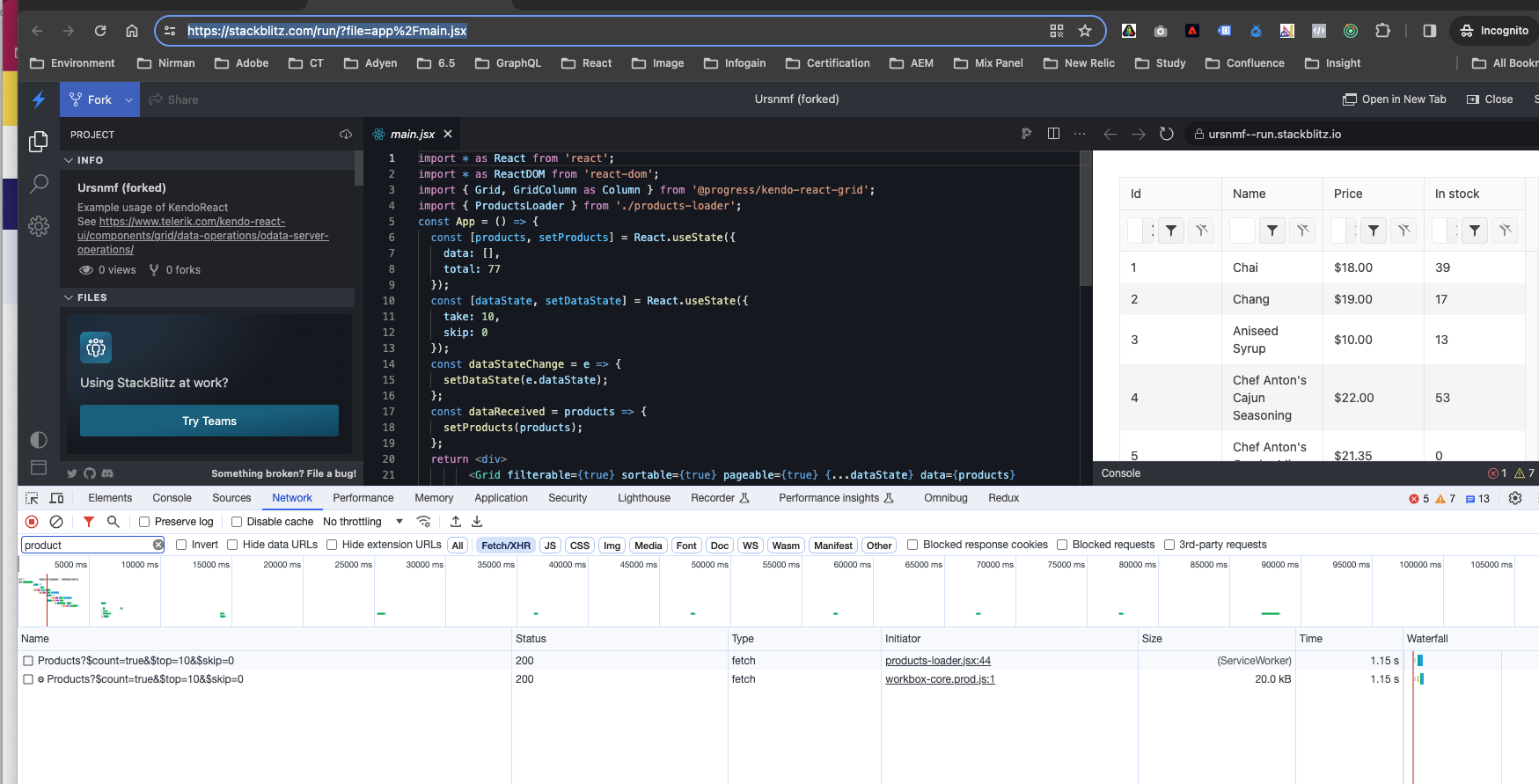Viewport: 1539px width, 784px height.
Task: Click the Name column filter icon
Action: pyautogui.click(x=1272, y=231)
